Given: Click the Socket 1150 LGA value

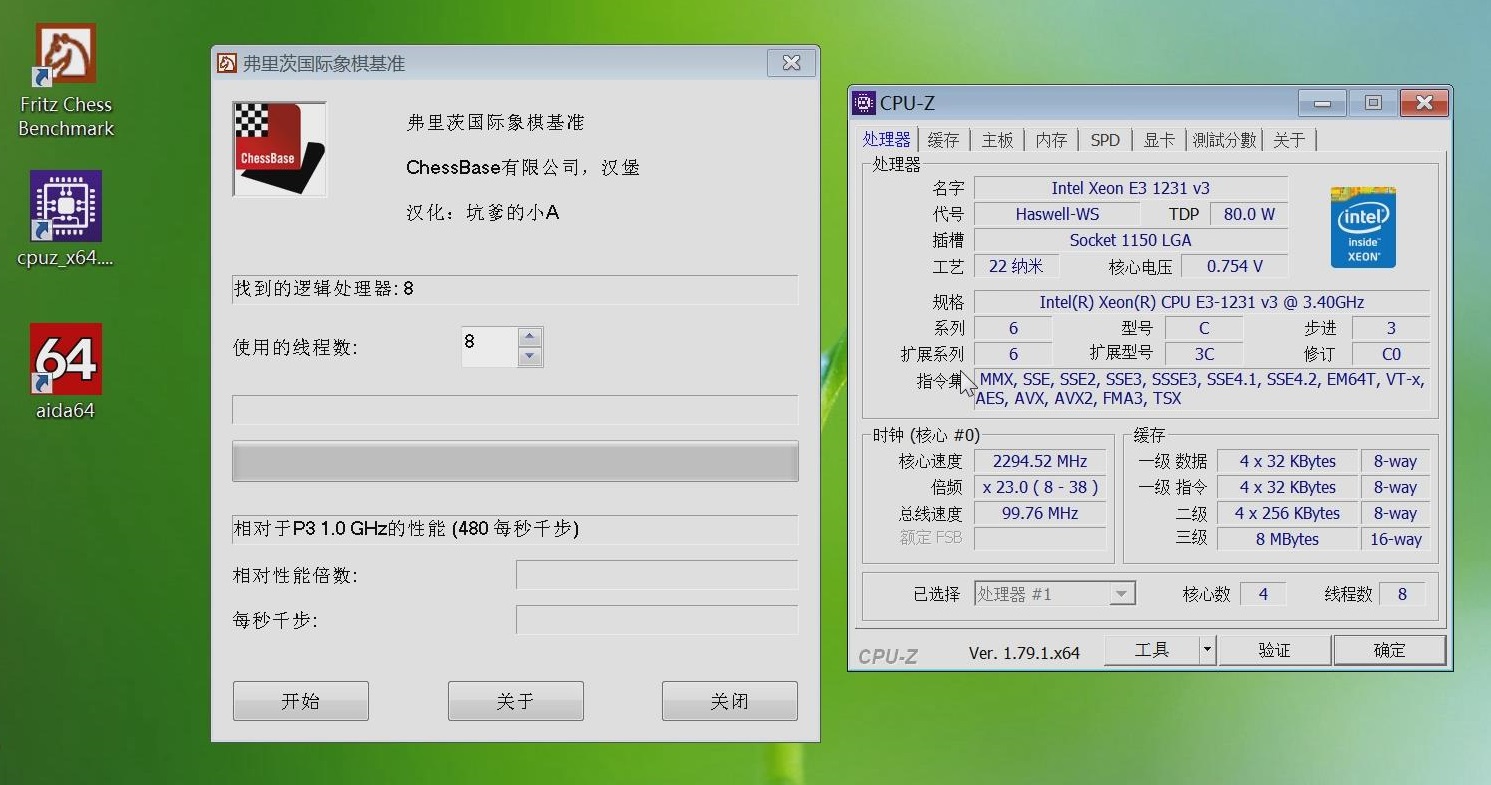Looking at the screenshot, I should click(1131, 240).
